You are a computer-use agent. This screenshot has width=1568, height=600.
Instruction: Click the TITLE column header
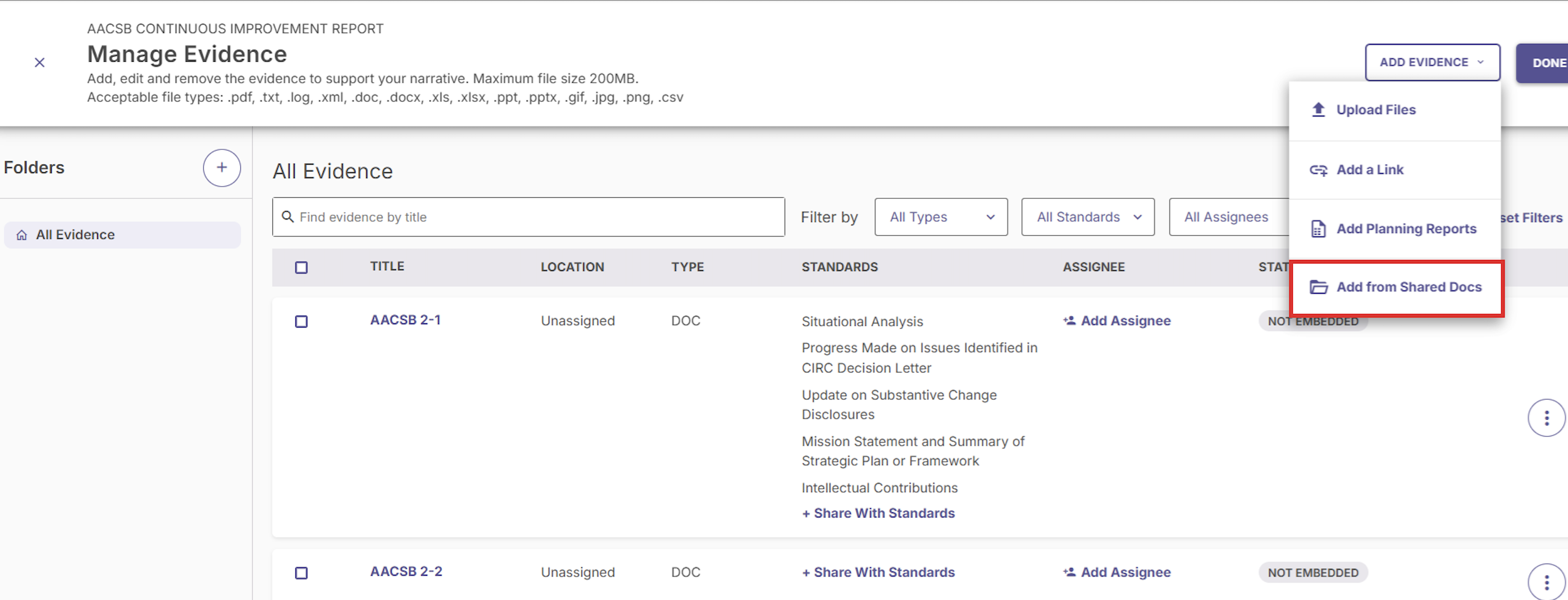tap(387, 266)
